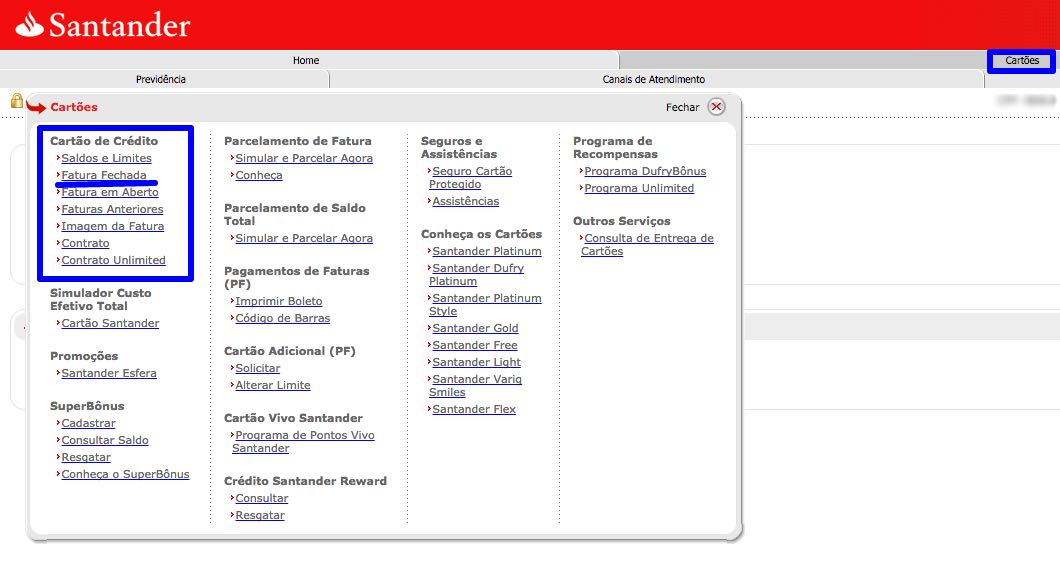
Task: Open Faturas Anteriores link
Action: click(112, 209)
